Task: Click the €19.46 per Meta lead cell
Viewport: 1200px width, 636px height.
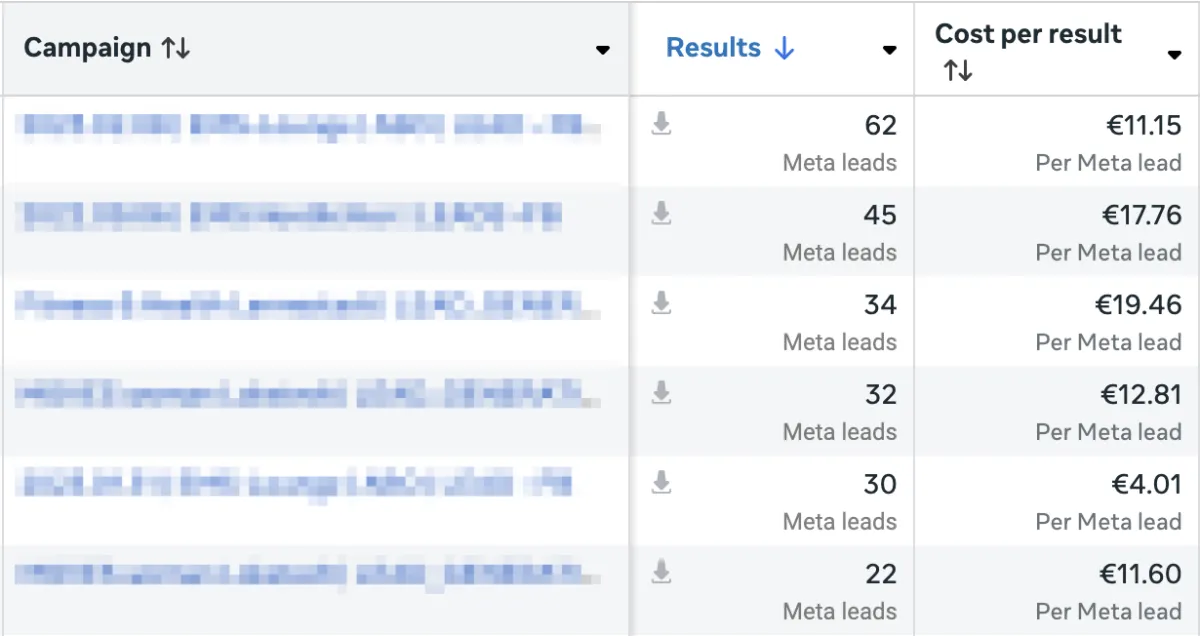Action: [x=1140, y=305]
